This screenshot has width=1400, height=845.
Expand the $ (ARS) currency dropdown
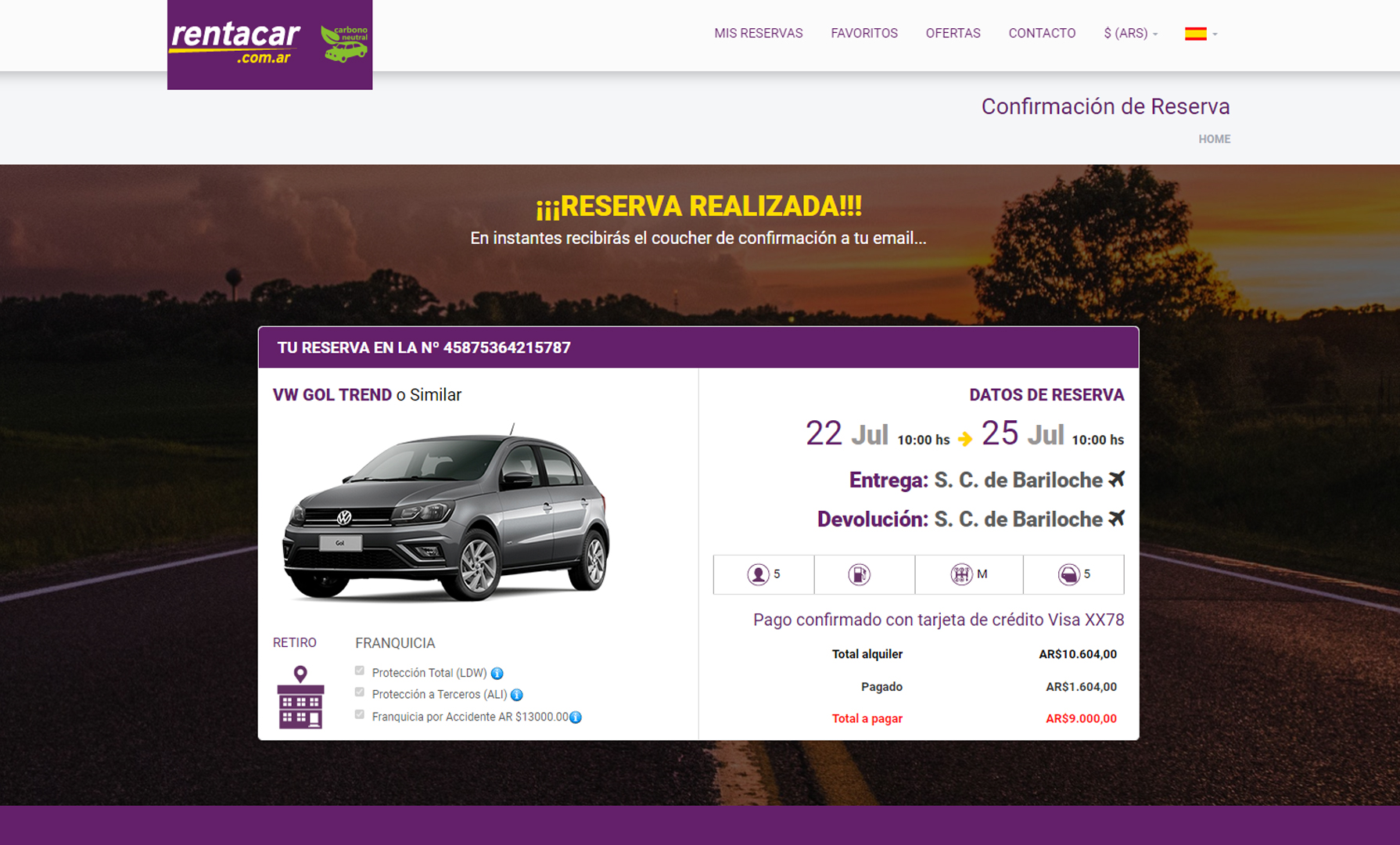[1130, 33]
